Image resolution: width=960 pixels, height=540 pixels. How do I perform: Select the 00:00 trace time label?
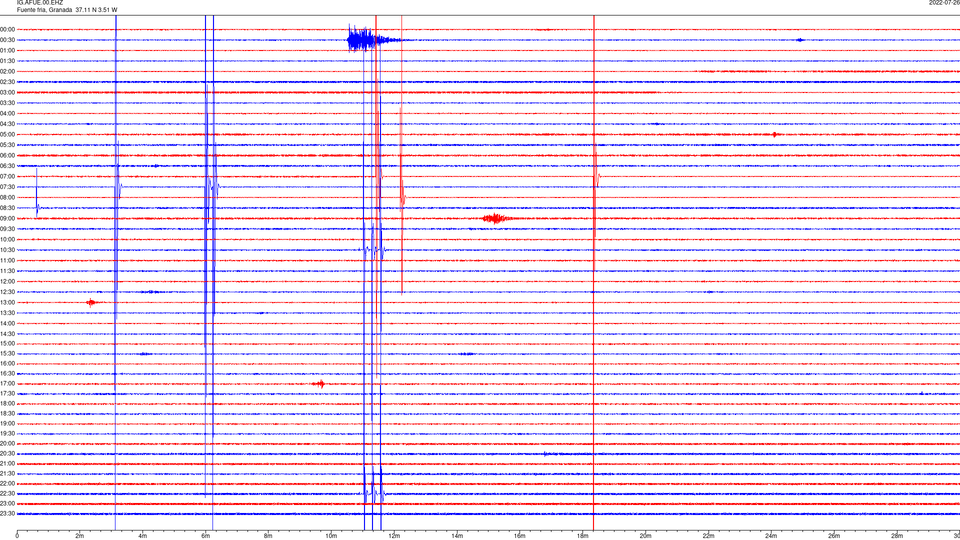point(7,29)
